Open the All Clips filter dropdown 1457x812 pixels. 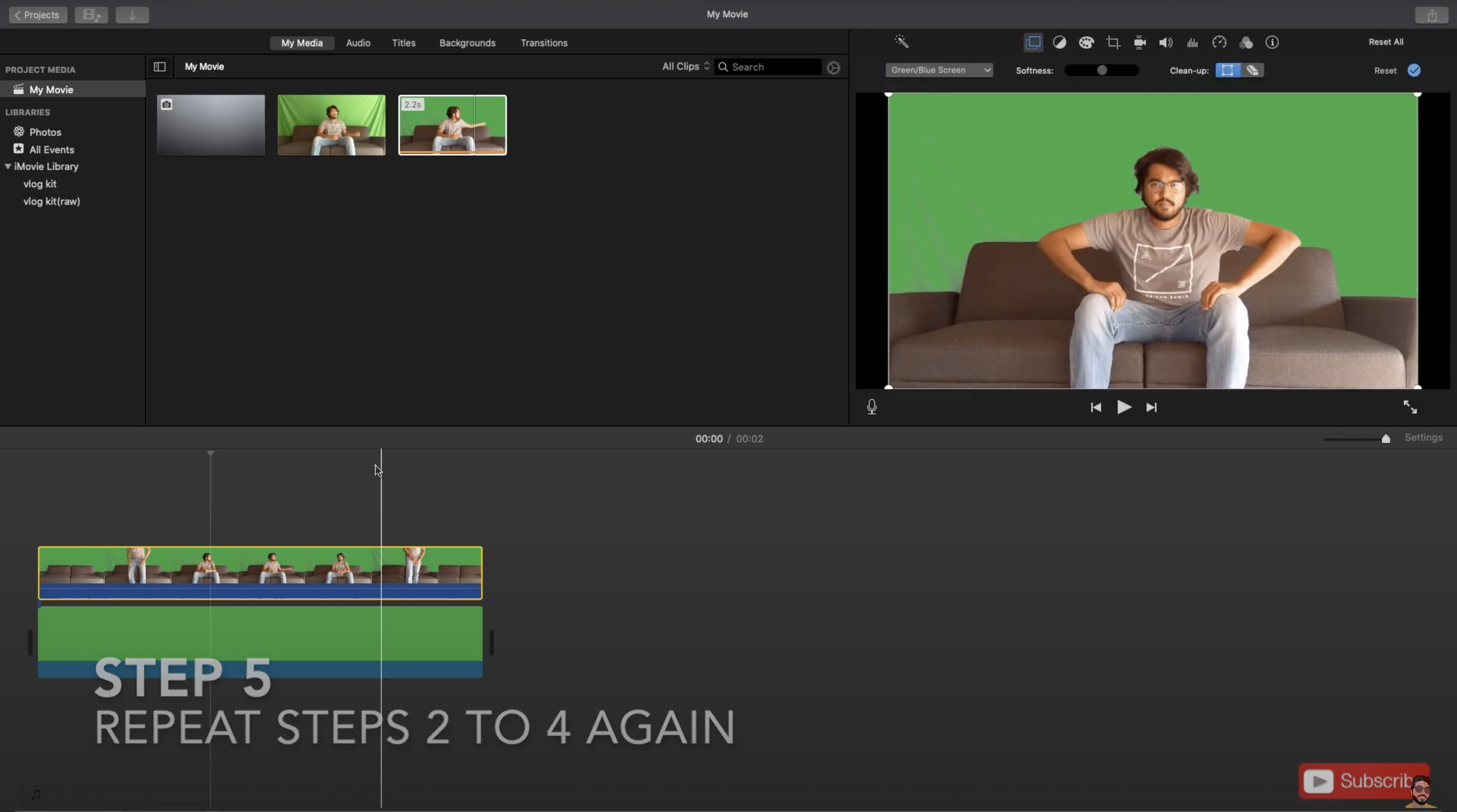(685, 67)
